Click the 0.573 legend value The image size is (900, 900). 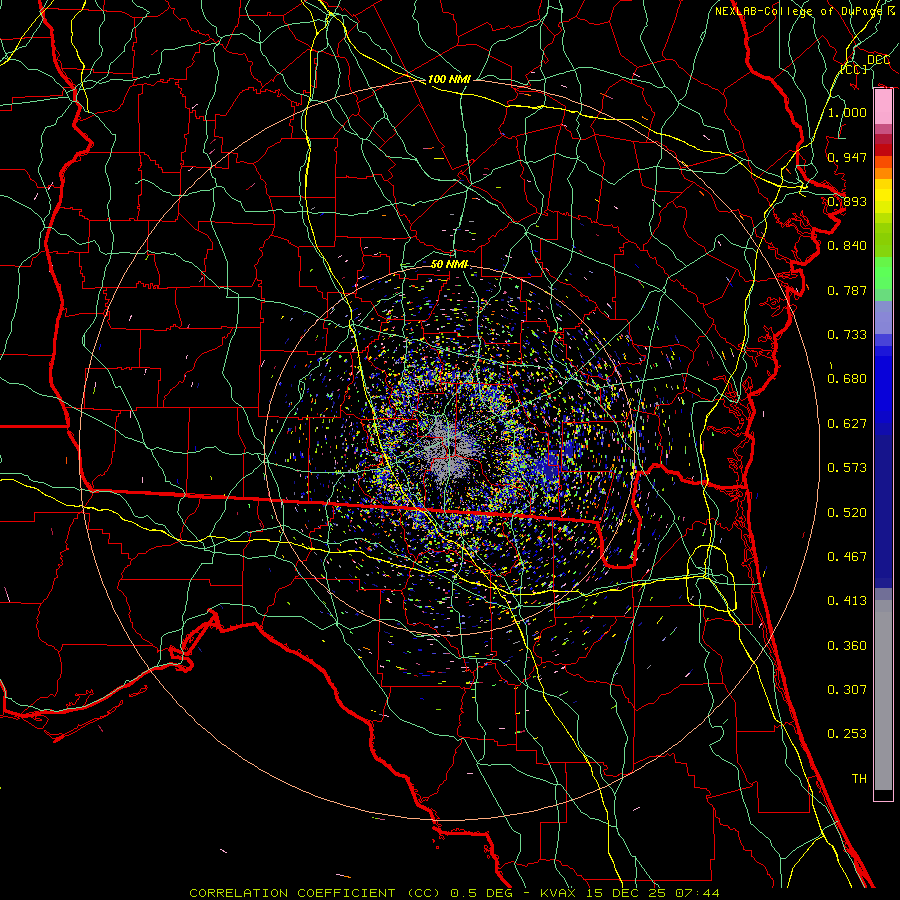click(x=847, y=468)
